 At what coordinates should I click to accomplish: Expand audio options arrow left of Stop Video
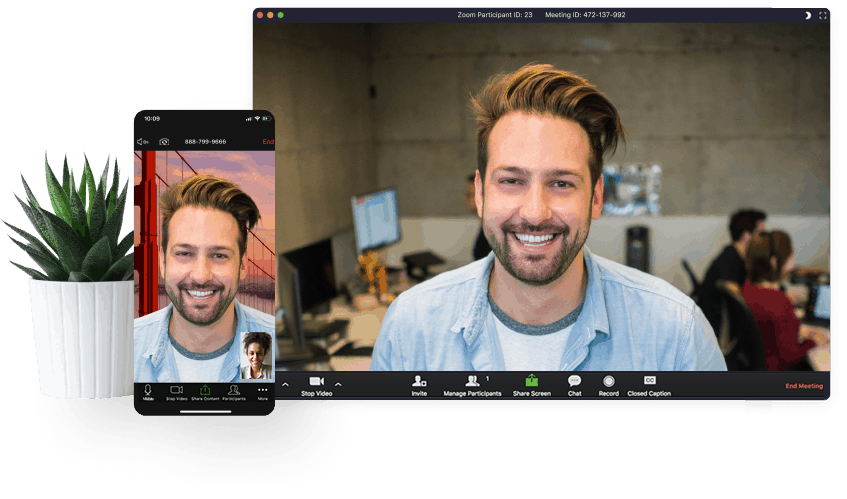pos(285,384)
